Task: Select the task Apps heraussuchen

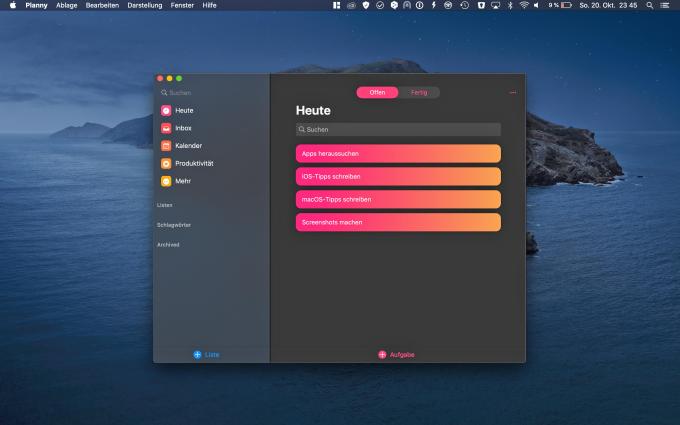Action: pyautogui.click(x=398, y=154)
